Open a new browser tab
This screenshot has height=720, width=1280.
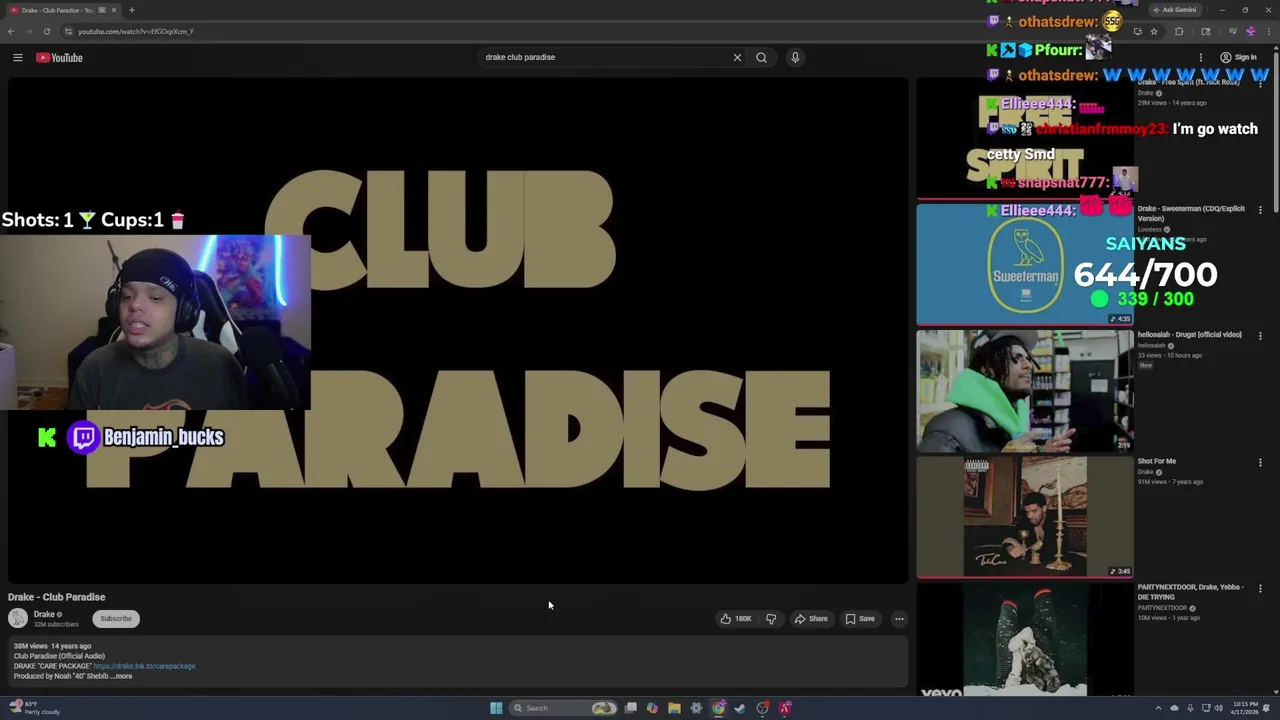click(131, 10)
